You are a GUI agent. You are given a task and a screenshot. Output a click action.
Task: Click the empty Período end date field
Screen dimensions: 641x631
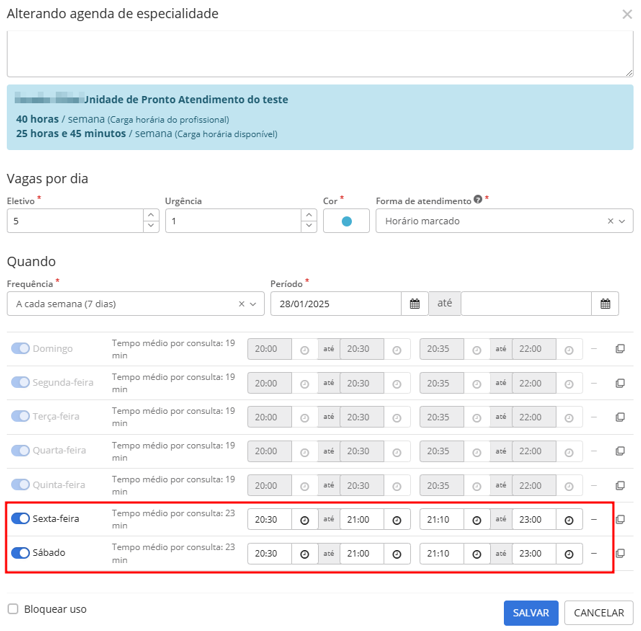point(526,304)
